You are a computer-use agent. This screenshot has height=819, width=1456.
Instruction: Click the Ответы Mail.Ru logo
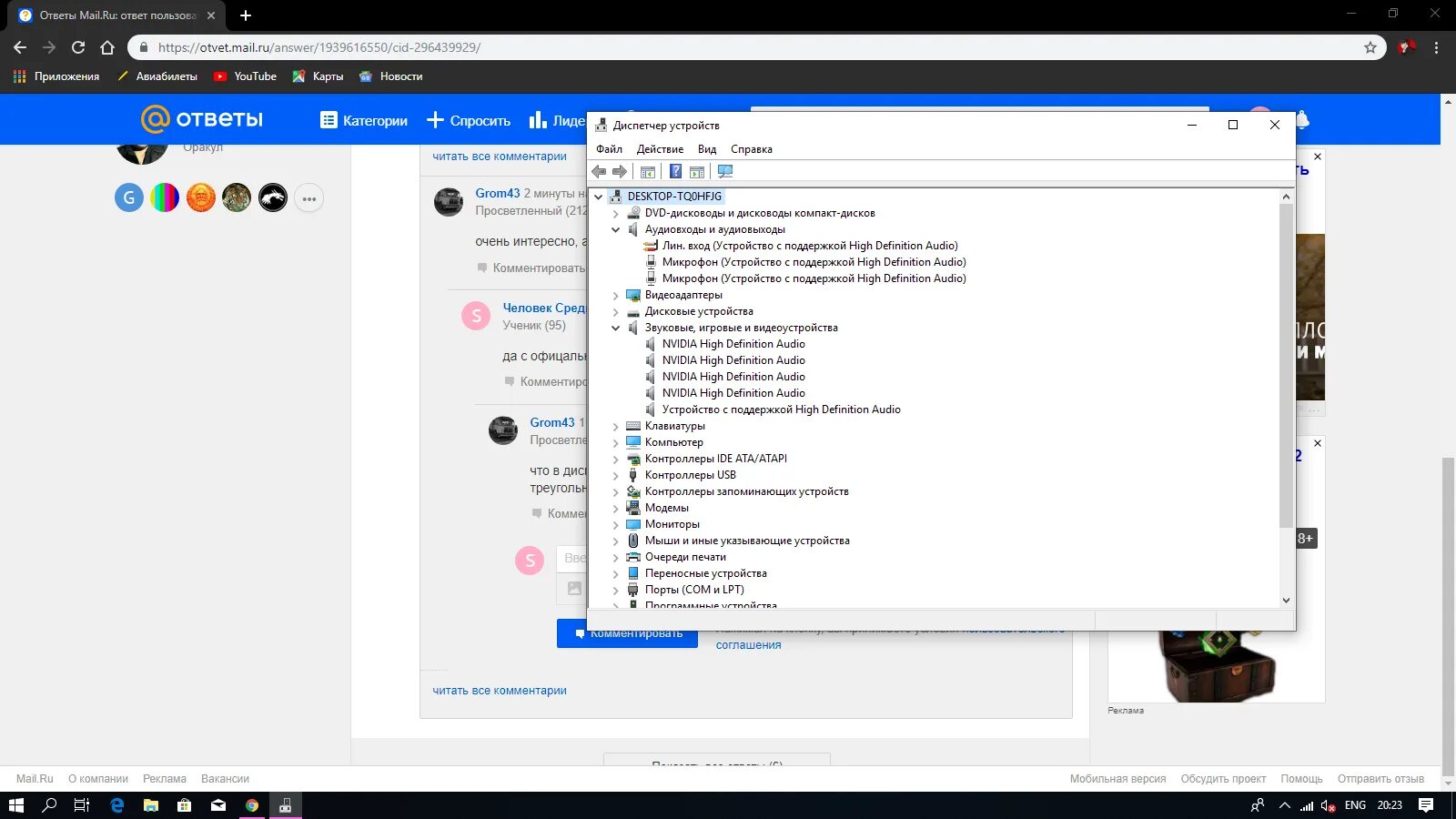click(202, 119)
